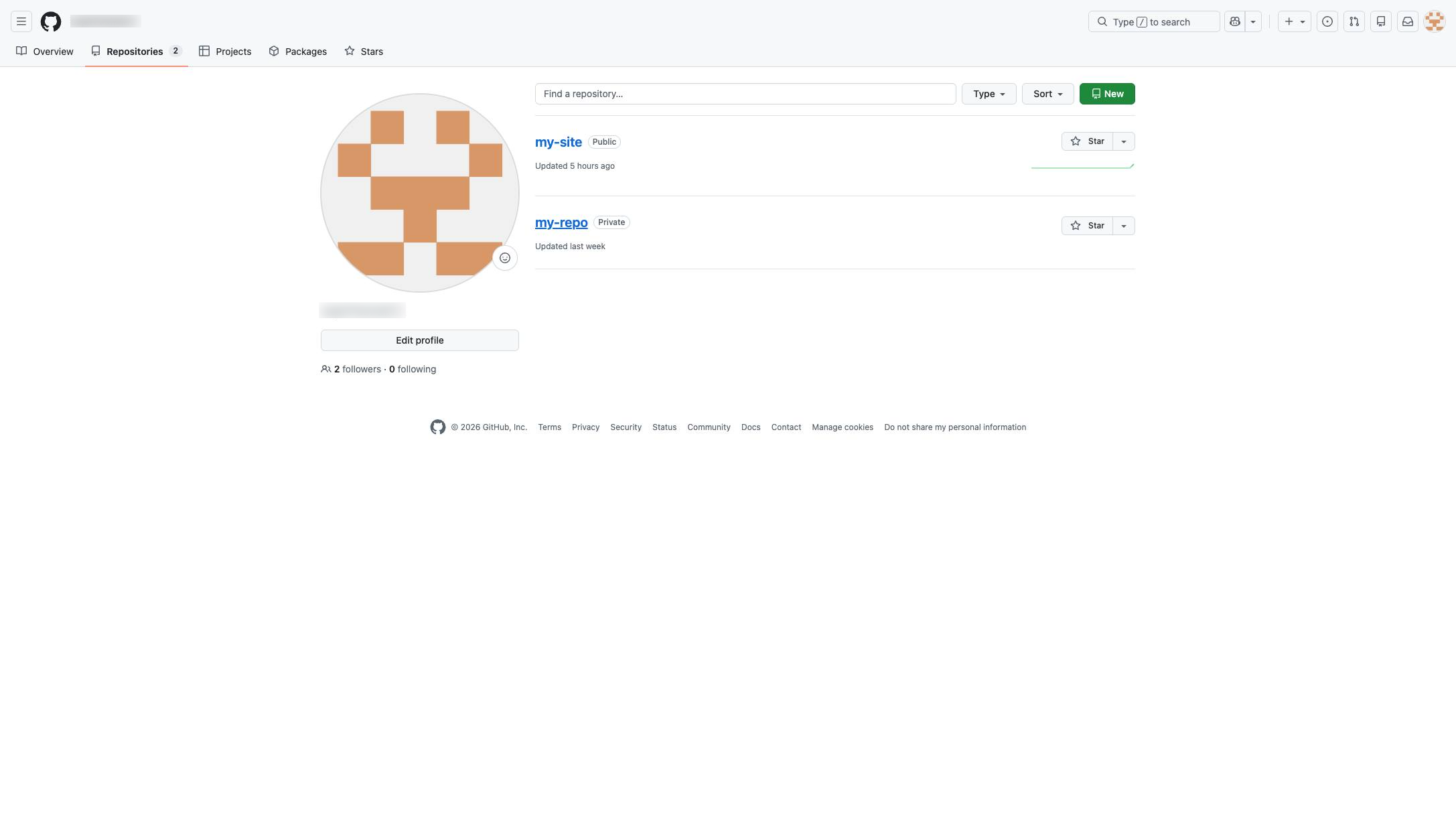Open the my-site repository
This screenshot has height=840, width=1456.
559,142
